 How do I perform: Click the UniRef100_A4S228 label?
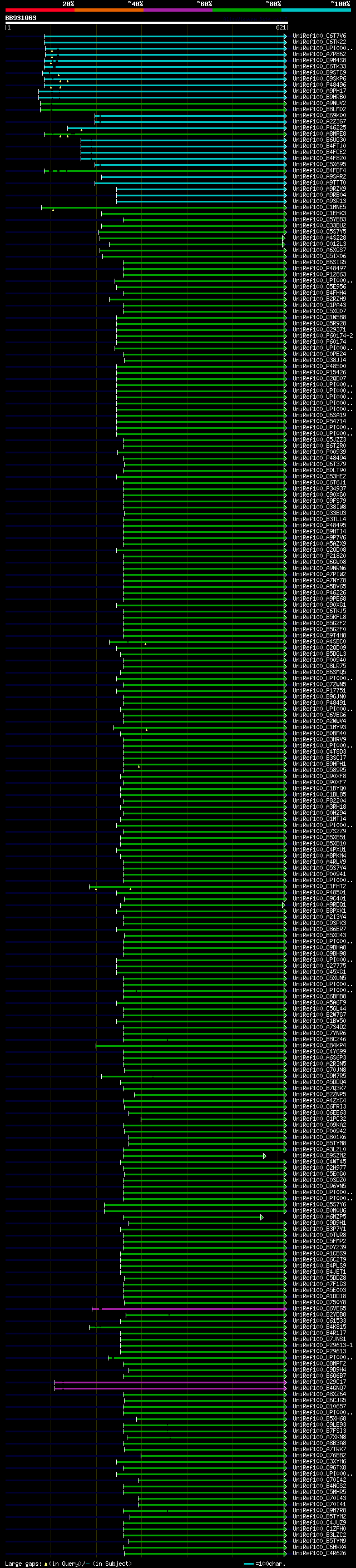click(319, 238)
